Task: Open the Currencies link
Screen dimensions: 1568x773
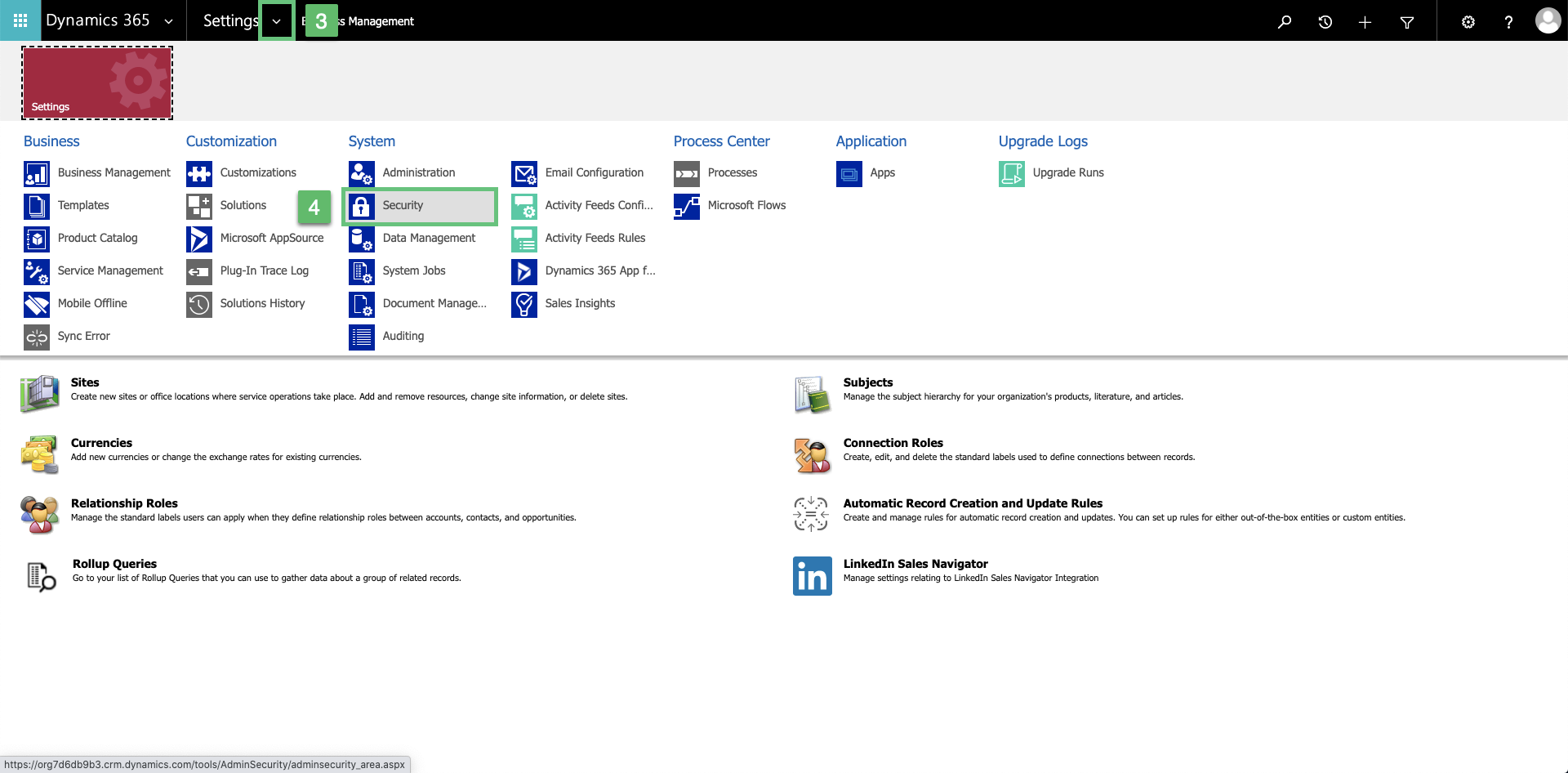Action: point(101,443)
